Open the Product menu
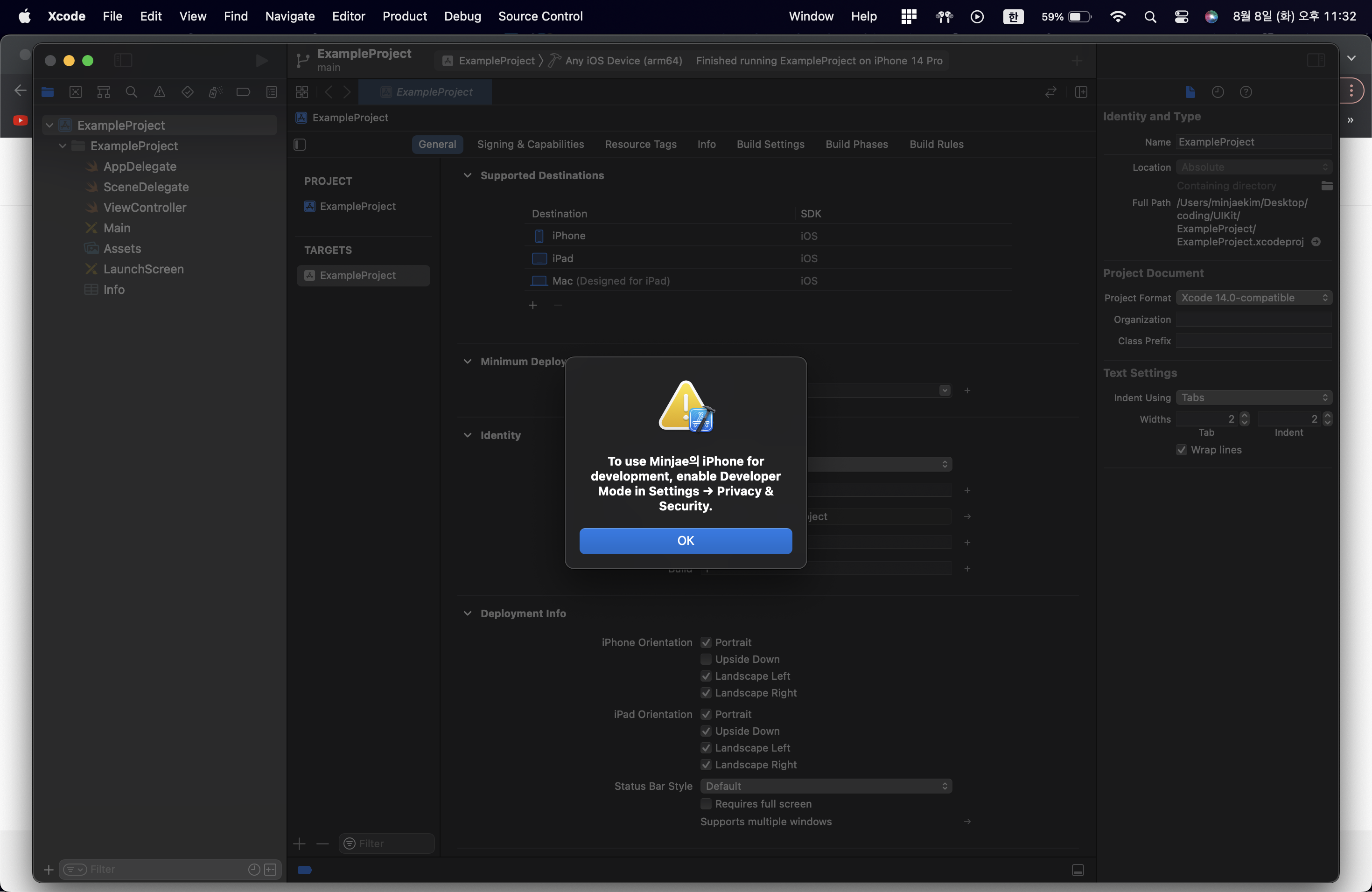Screen dimensions: 1372x892 pyautogui.click(x=404, y=16)
